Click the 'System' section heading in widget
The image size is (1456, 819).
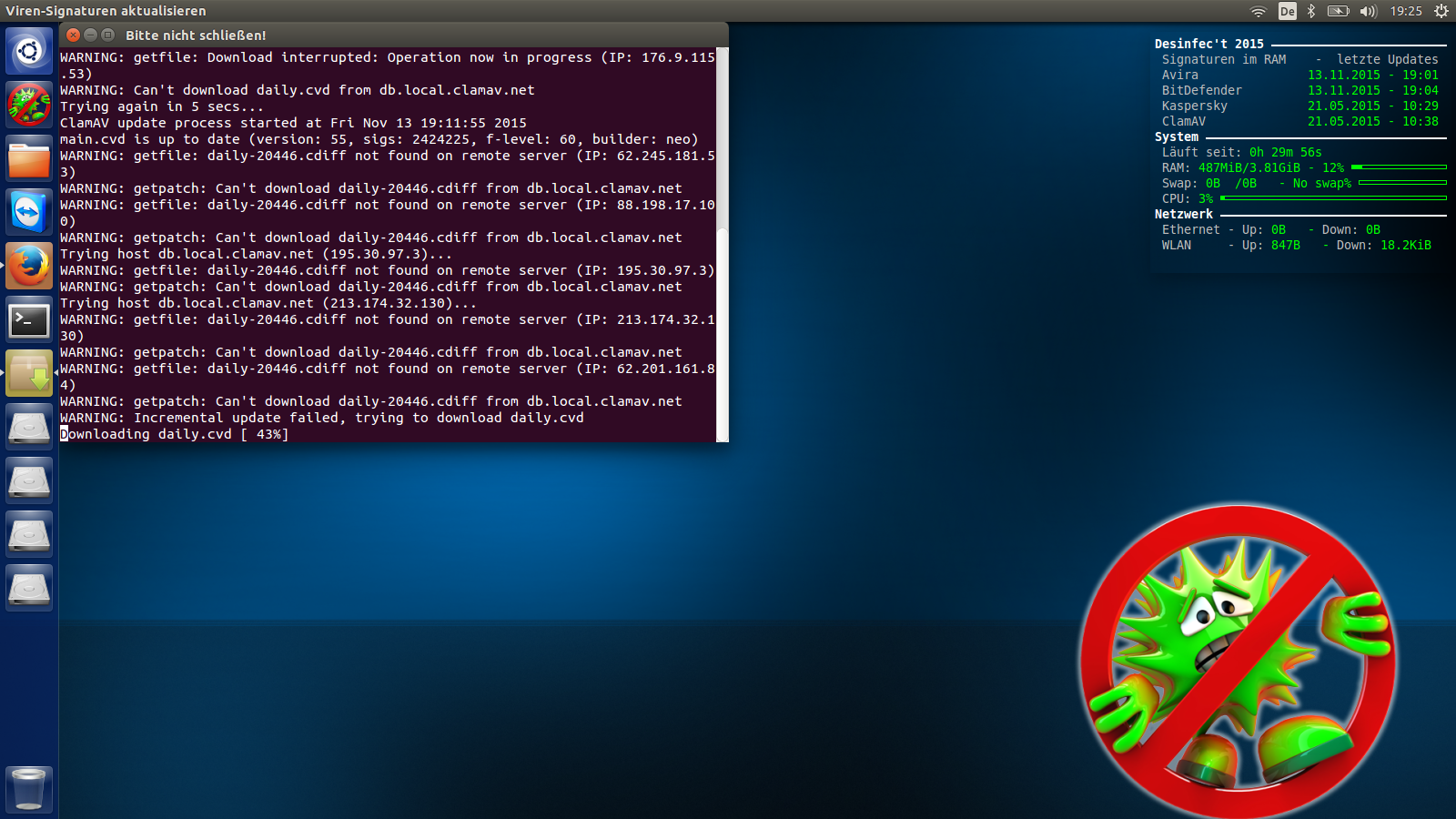point(1177,136)
